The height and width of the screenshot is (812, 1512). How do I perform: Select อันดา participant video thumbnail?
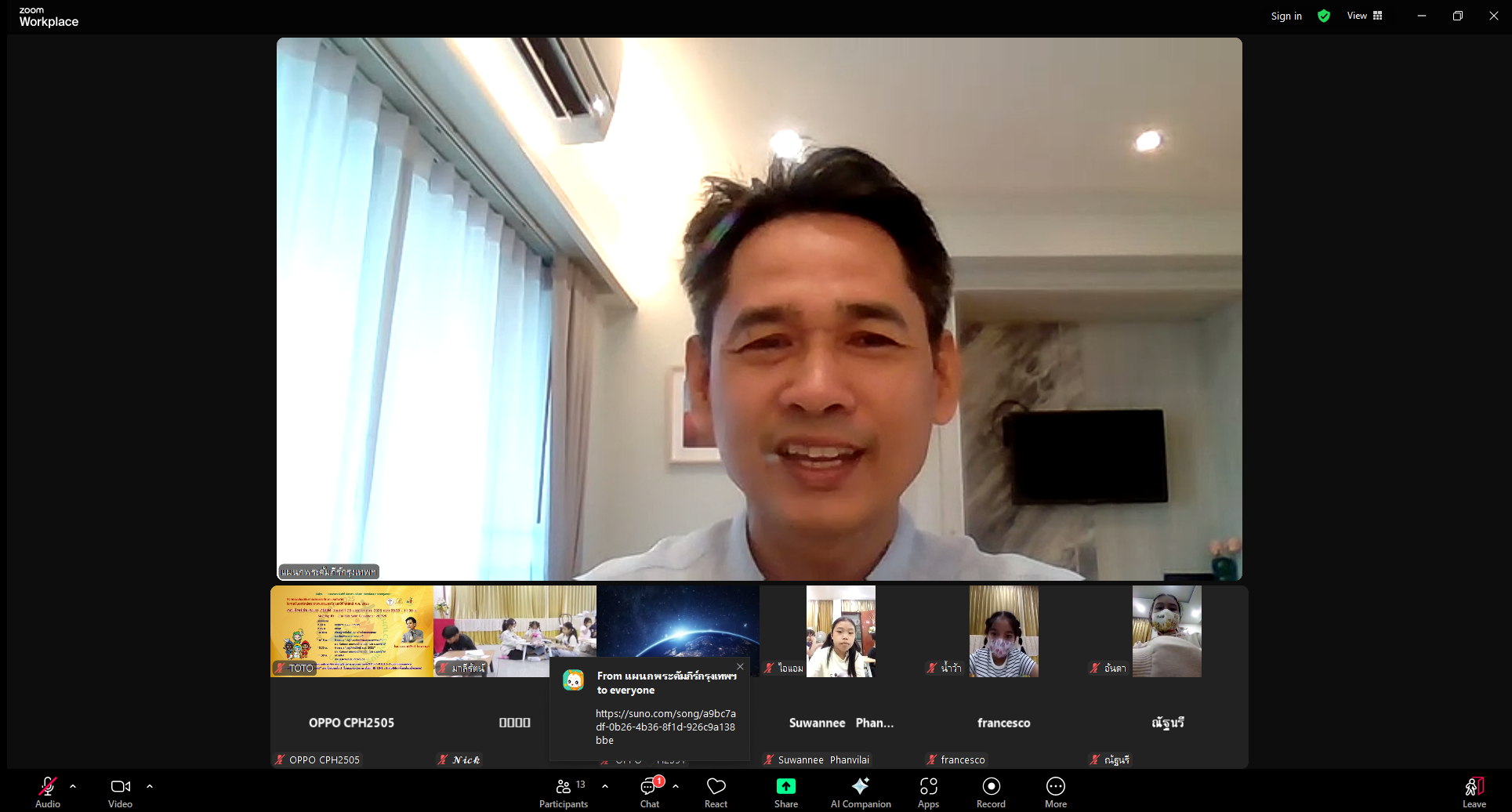coord(1167,632)
